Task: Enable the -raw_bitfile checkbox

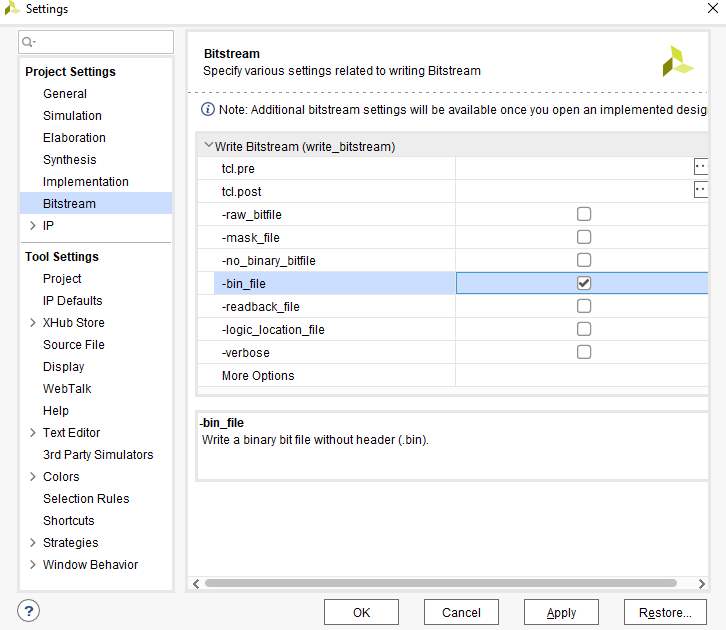Action: click(x=584, y=214)
